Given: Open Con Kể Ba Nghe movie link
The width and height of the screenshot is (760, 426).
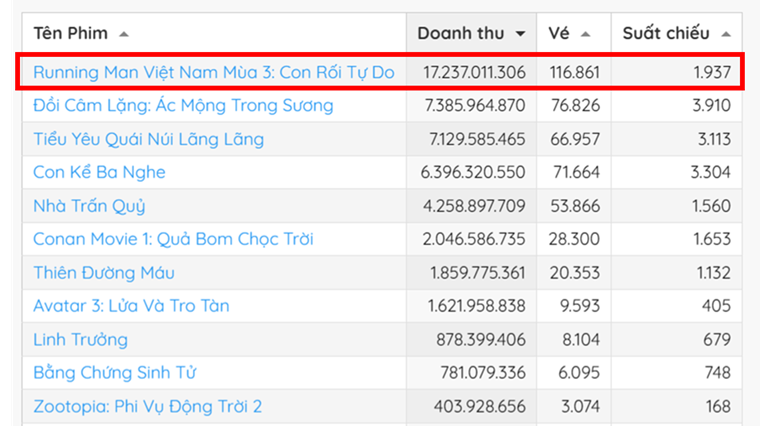Looking at the screenshot, I should point(99,172).
